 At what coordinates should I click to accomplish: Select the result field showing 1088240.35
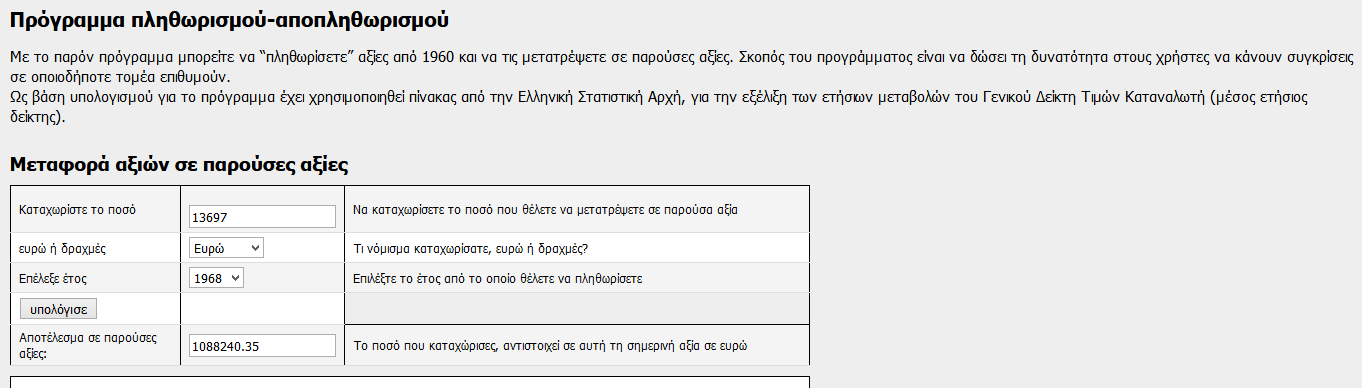262,345
